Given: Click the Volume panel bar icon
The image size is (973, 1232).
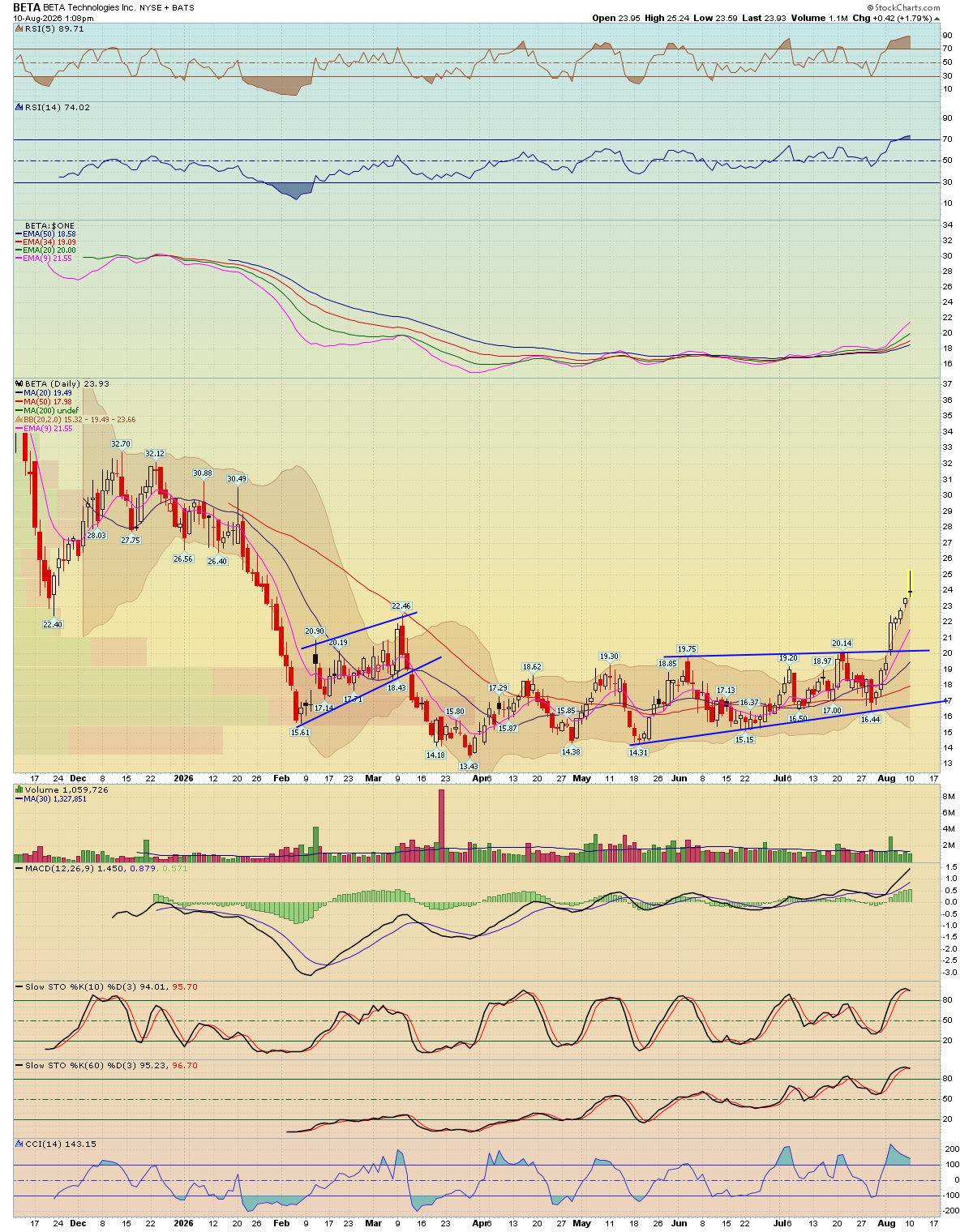Looking at the screenshot, I should point(19,789).
